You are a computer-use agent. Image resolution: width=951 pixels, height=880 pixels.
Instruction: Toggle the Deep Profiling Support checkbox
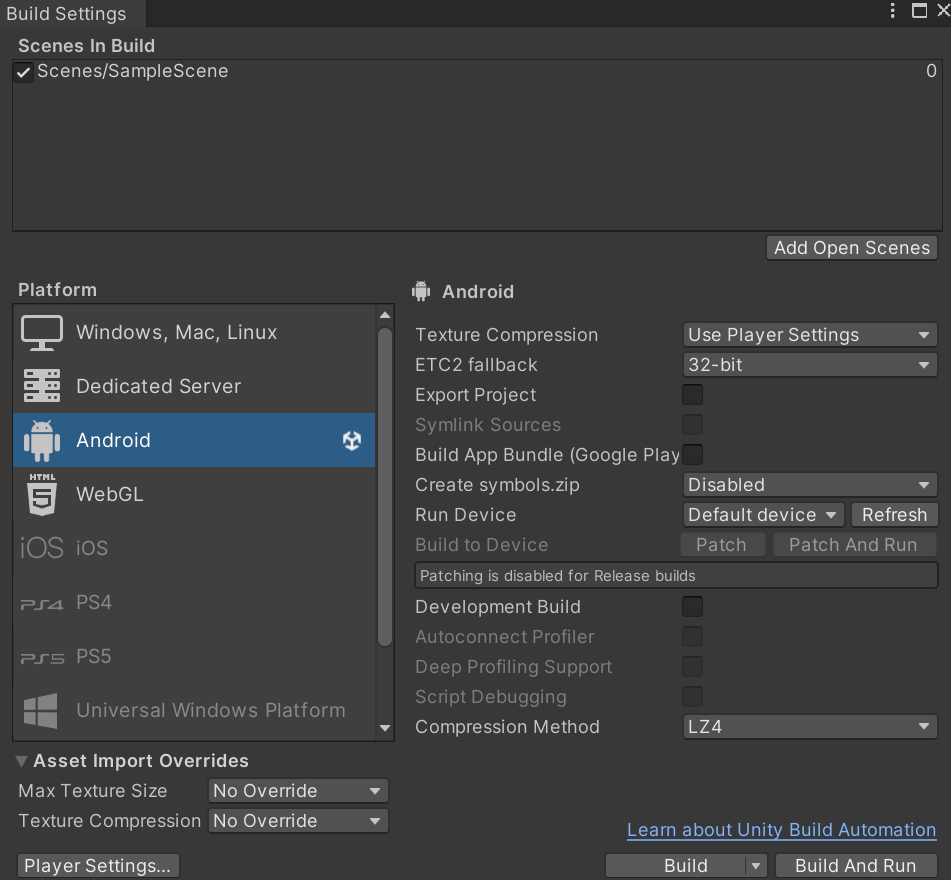(x=692, y=667)
